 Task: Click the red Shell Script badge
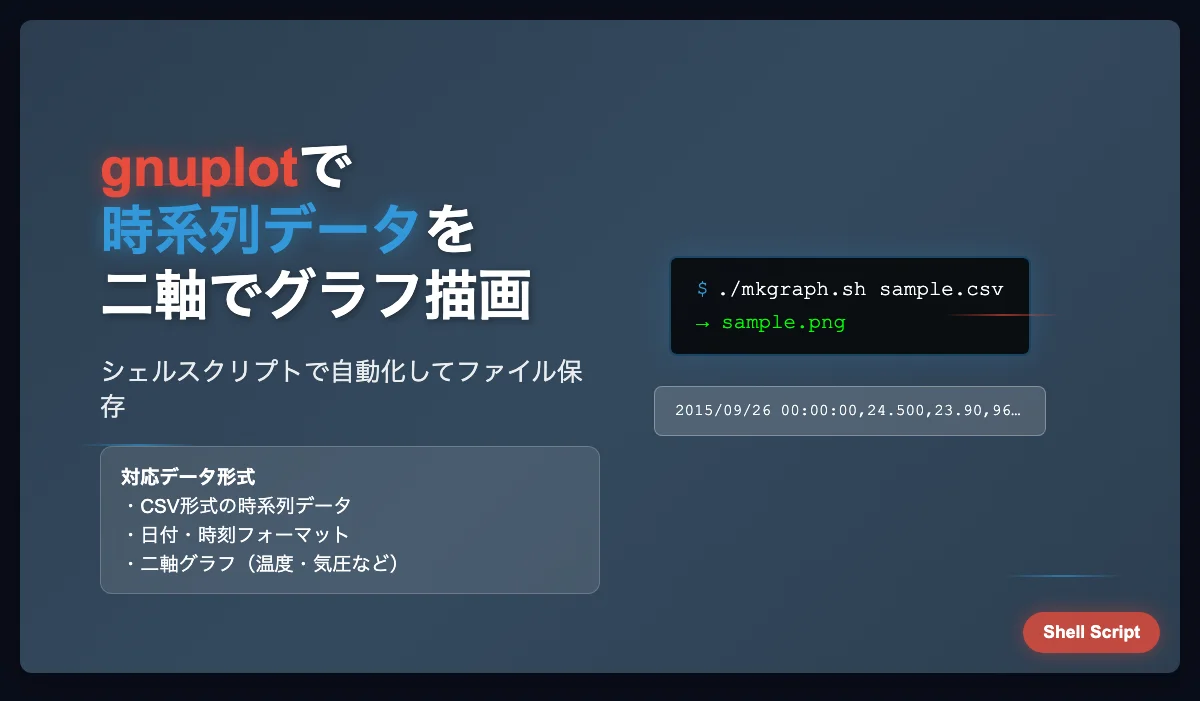[x=1091, y=632]
